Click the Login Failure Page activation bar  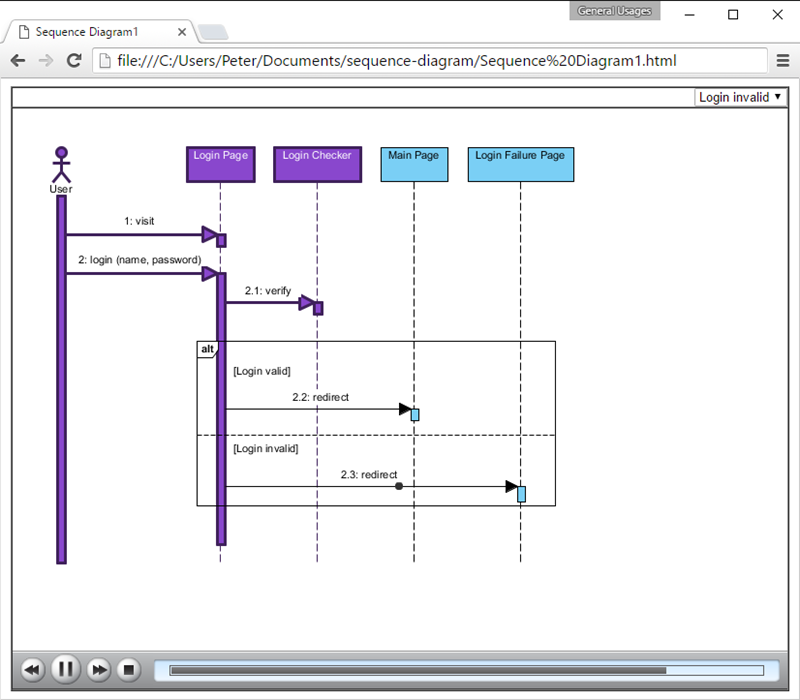point(521,494)
